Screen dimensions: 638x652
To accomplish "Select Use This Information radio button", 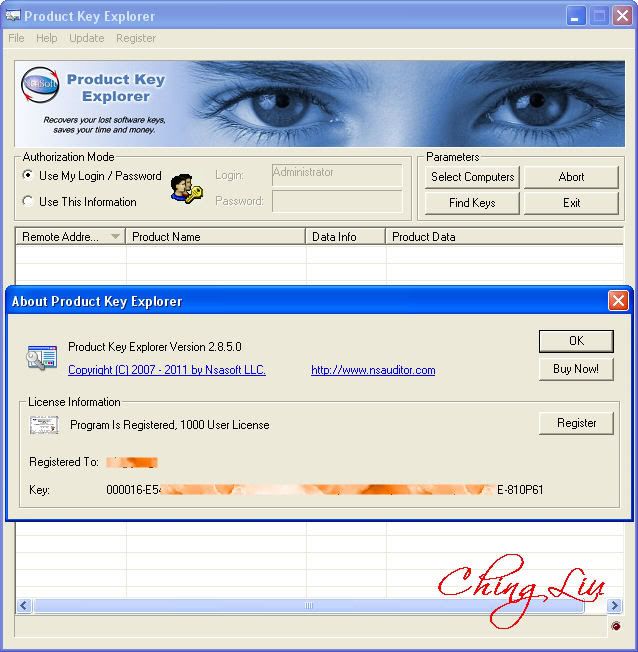I will pos(28,202).
